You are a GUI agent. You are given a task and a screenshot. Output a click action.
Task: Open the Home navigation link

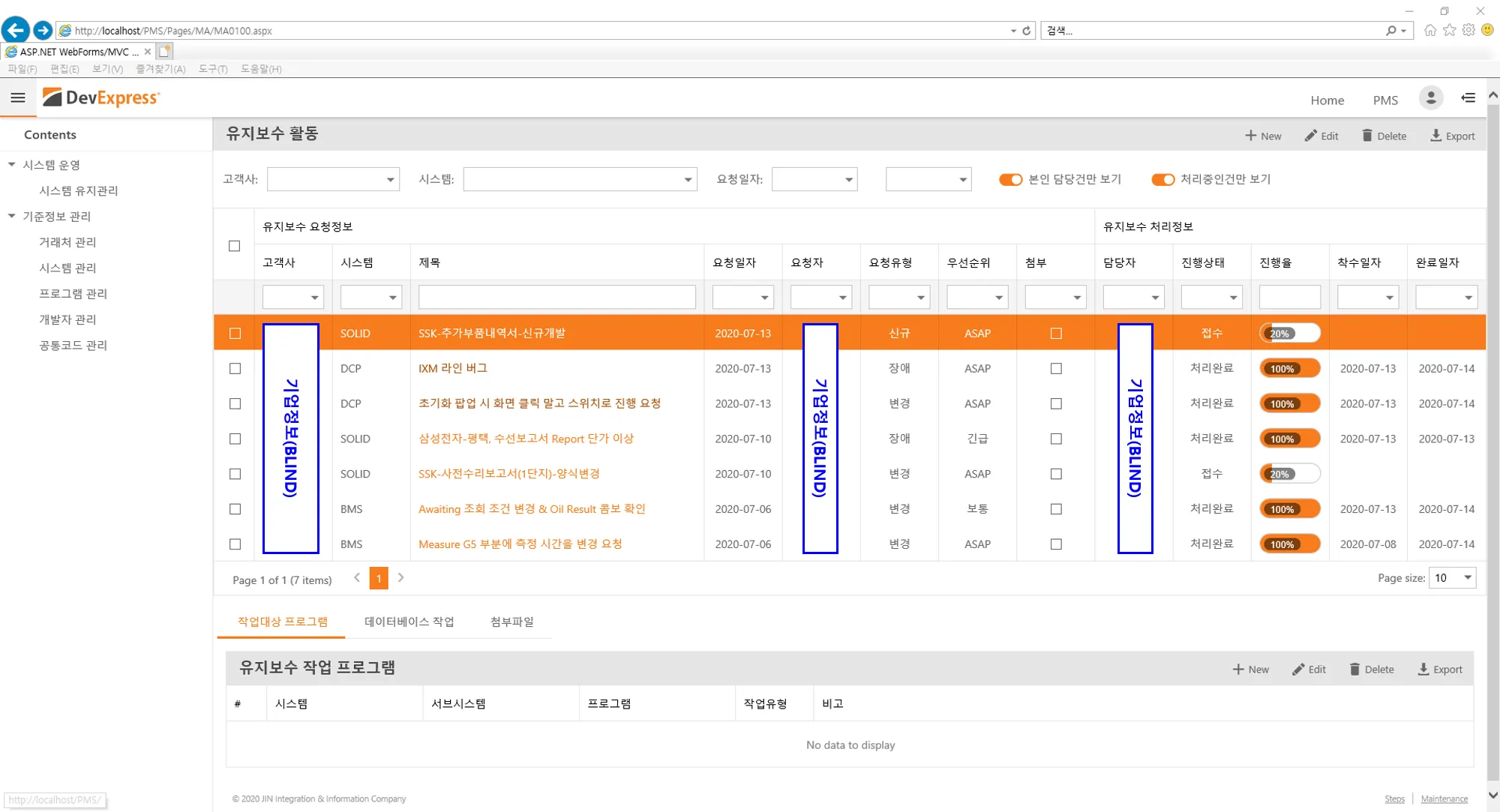[x=1327, y=100]
